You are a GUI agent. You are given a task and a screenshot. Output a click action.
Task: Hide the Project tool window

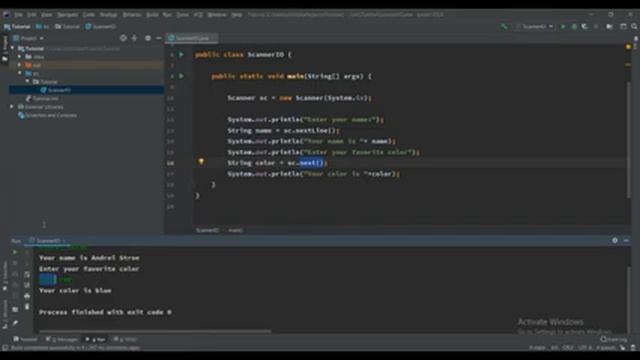[x=158, y=38]
